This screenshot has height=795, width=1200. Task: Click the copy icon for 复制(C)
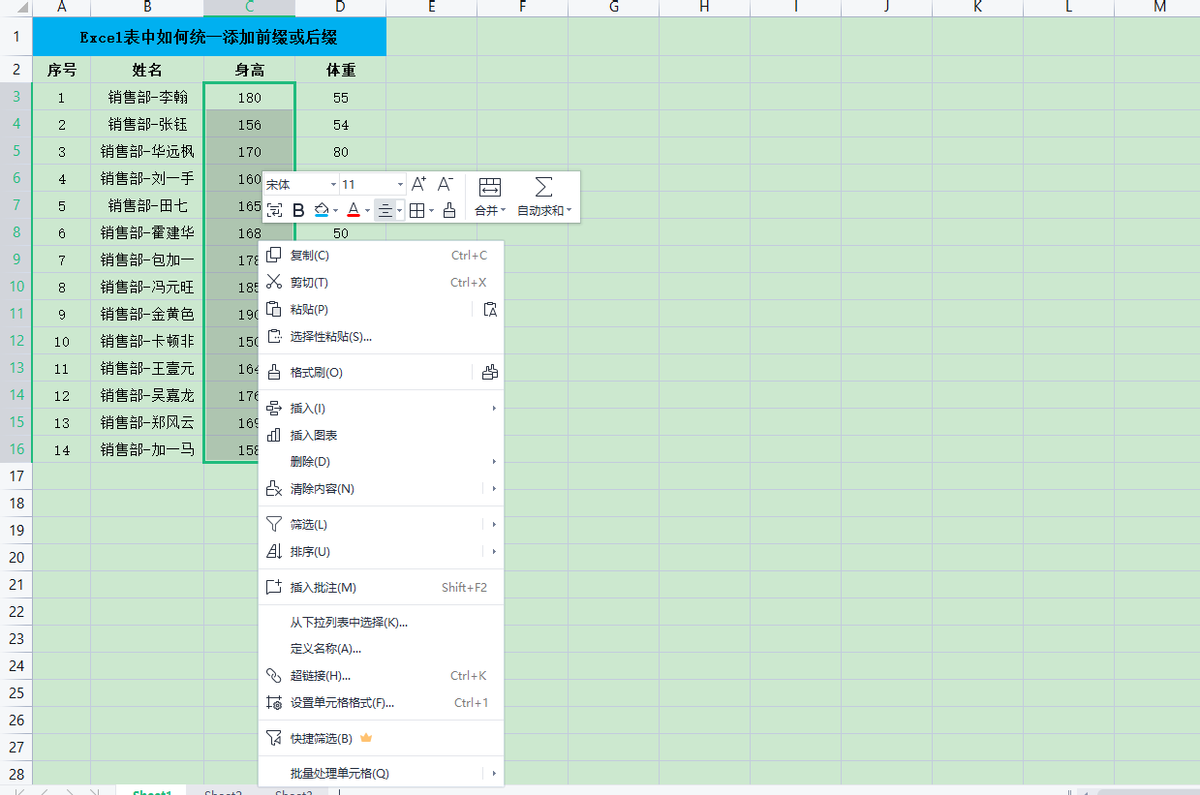click(274, 255)
